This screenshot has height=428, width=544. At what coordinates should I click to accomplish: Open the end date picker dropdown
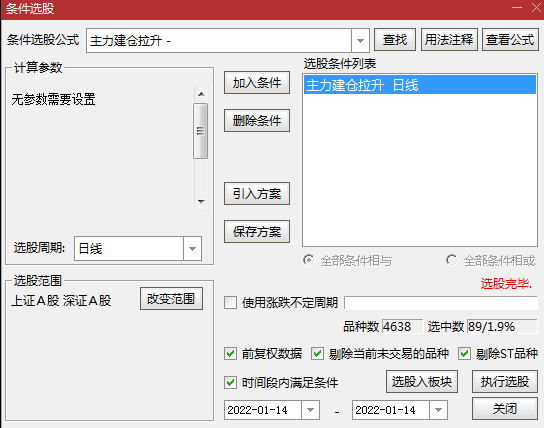coord(438,410)
